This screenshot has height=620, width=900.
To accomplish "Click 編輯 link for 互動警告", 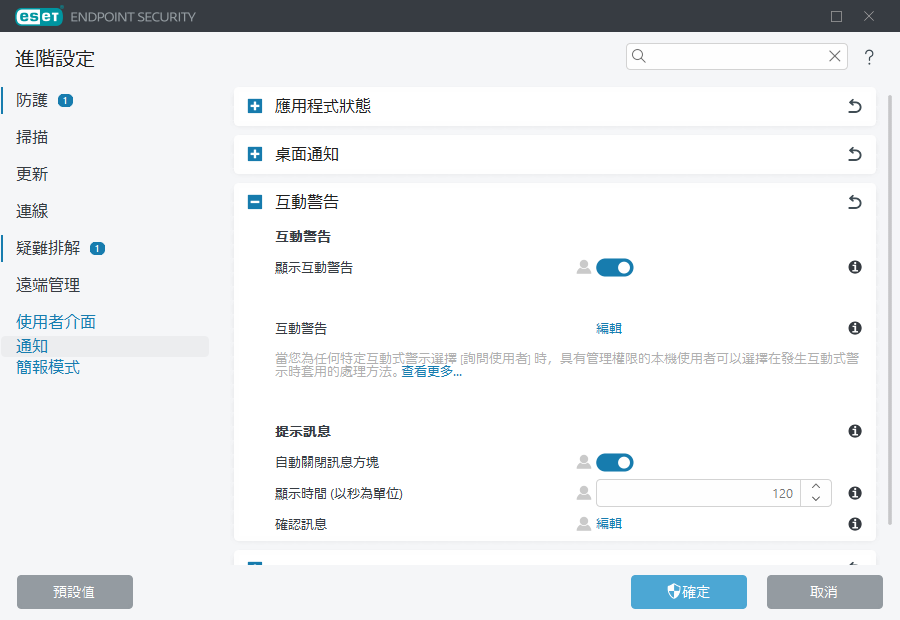I will 609,328.
